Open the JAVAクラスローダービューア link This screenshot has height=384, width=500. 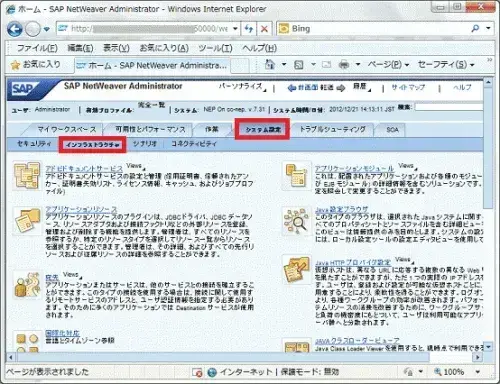(357, 341)
